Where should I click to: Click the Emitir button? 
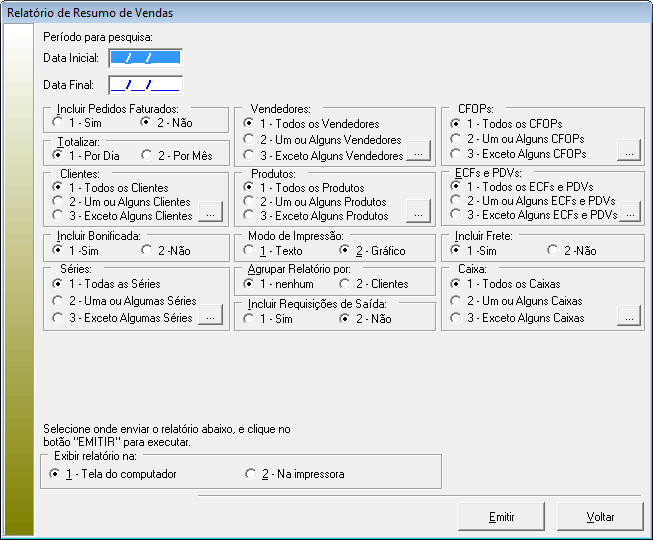[x=501, y=517]
